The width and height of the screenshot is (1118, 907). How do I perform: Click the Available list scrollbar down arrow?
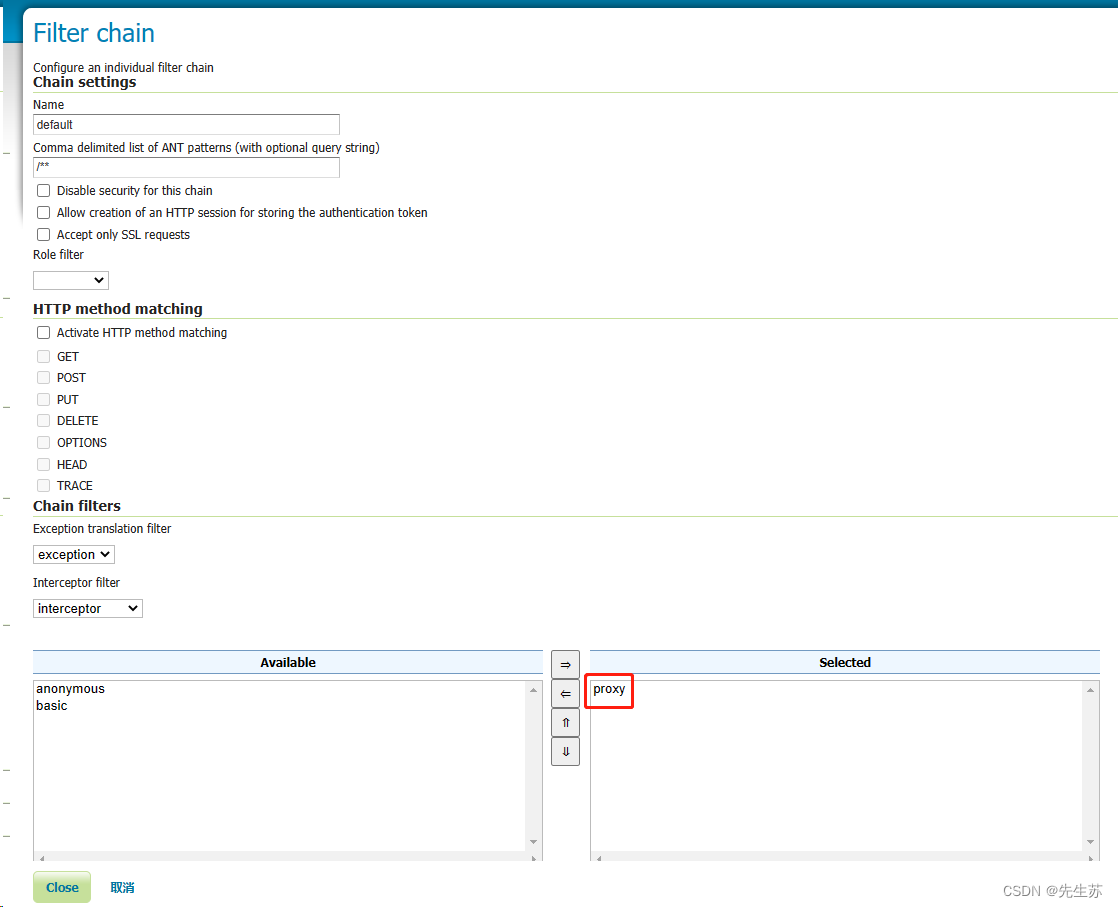tap(533, 842)
